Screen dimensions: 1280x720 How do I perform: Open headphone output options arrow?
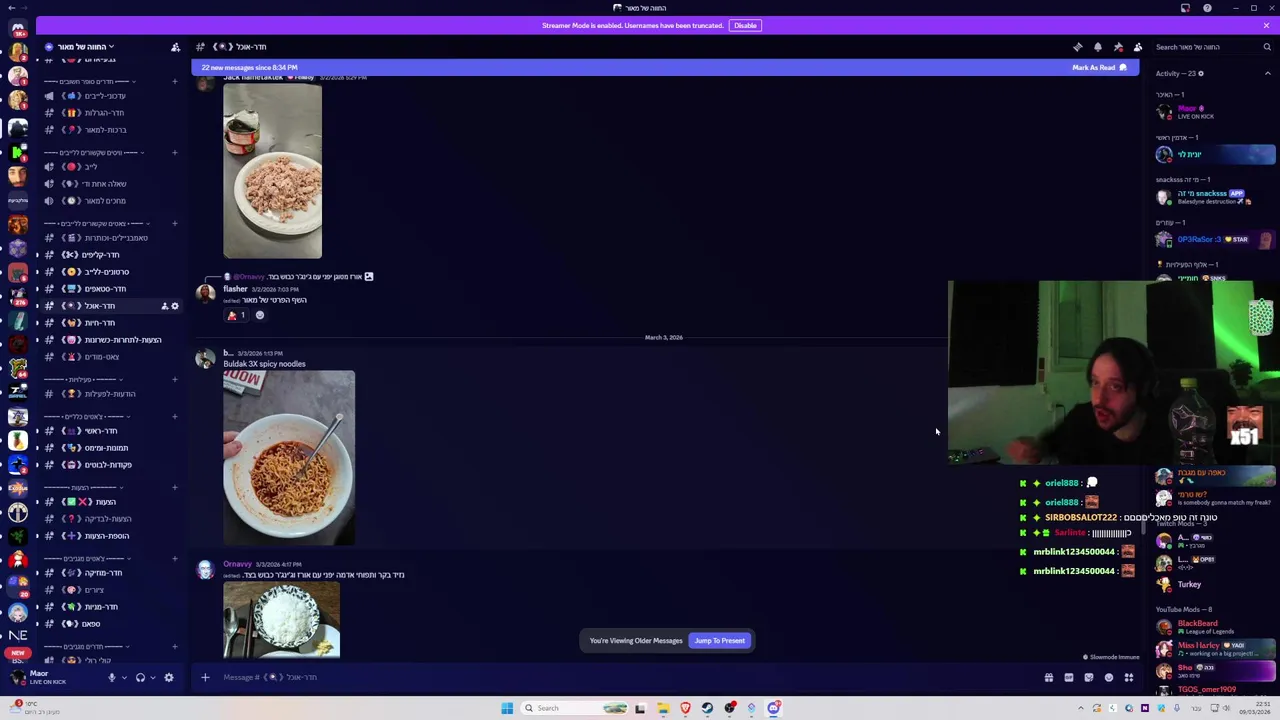[x=153, y=678]
